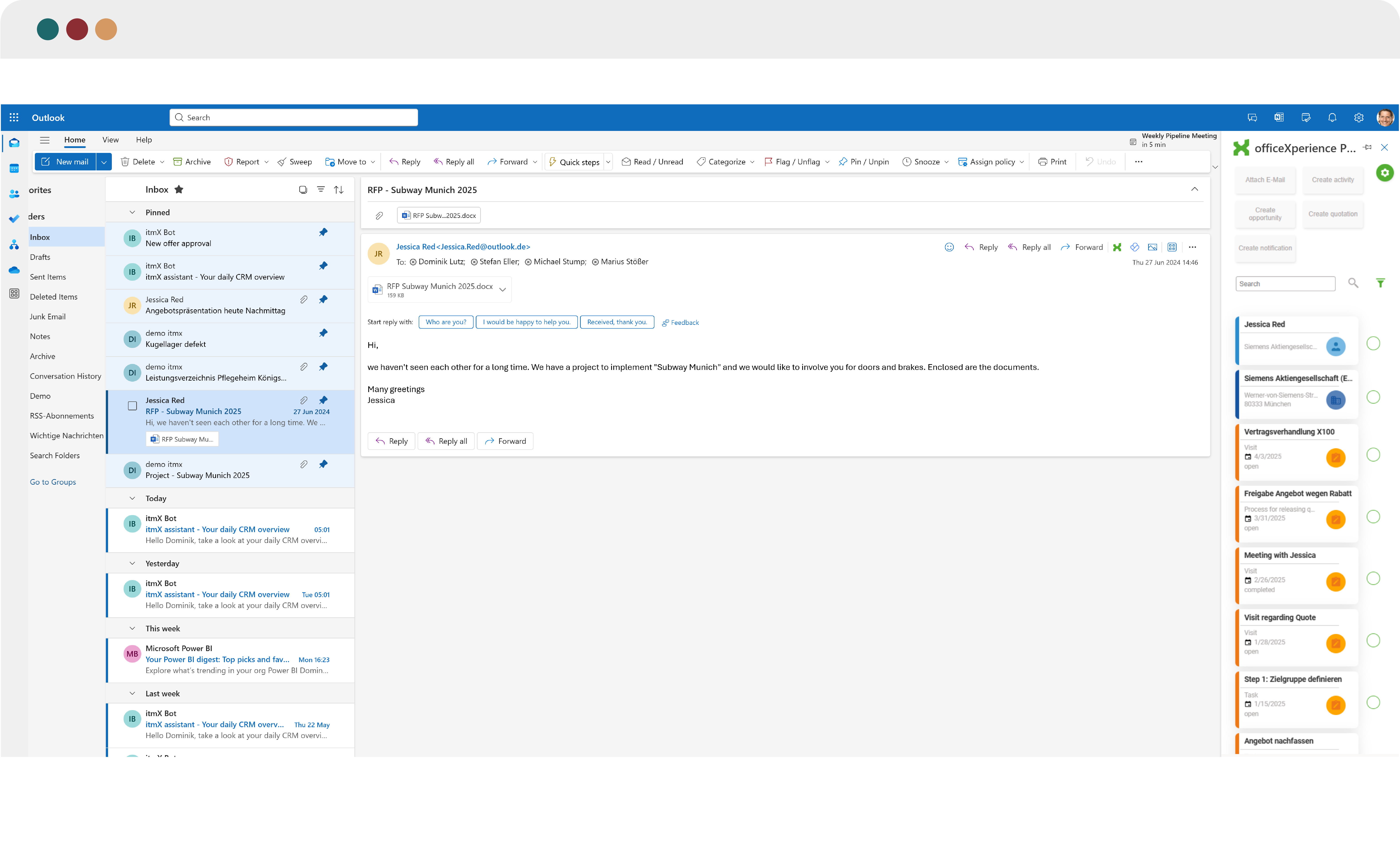The width and height of the screenshot is (1400, 857).
Task: Click the Outlook Search field
Action: [x=294, y=118]
